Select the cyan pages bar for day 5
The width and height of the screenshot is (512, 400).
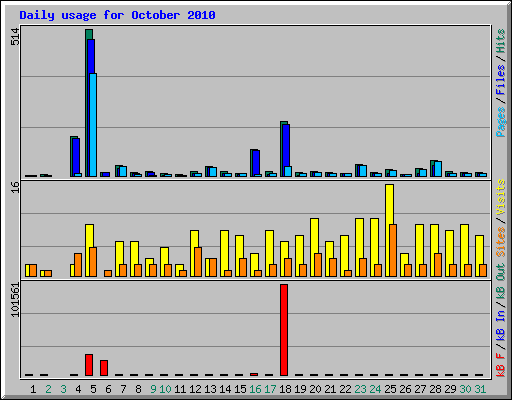tap(93, 125)
